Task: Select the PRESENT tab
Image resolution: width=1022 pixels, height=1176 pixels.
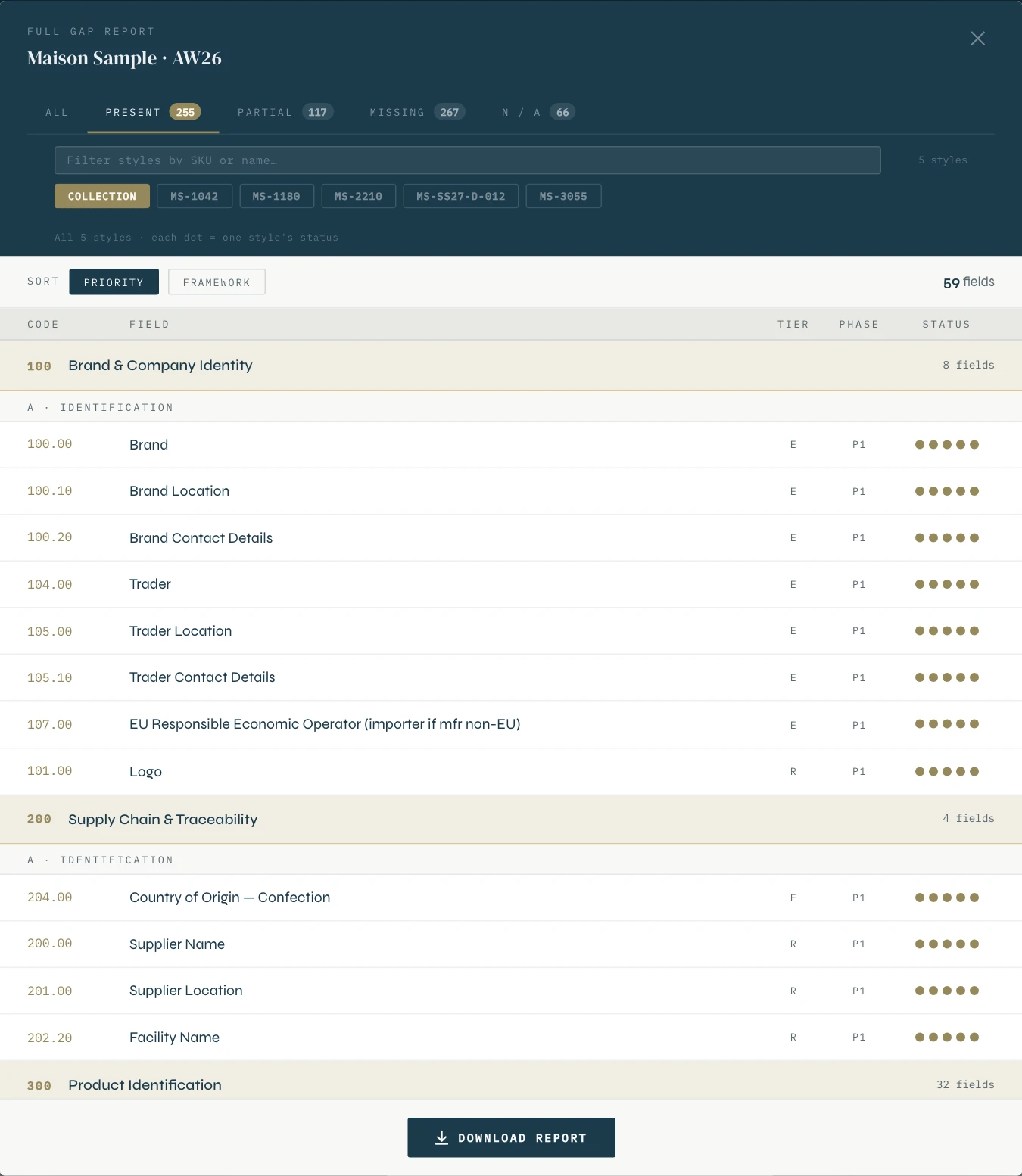Action: [x=153, y=113]
